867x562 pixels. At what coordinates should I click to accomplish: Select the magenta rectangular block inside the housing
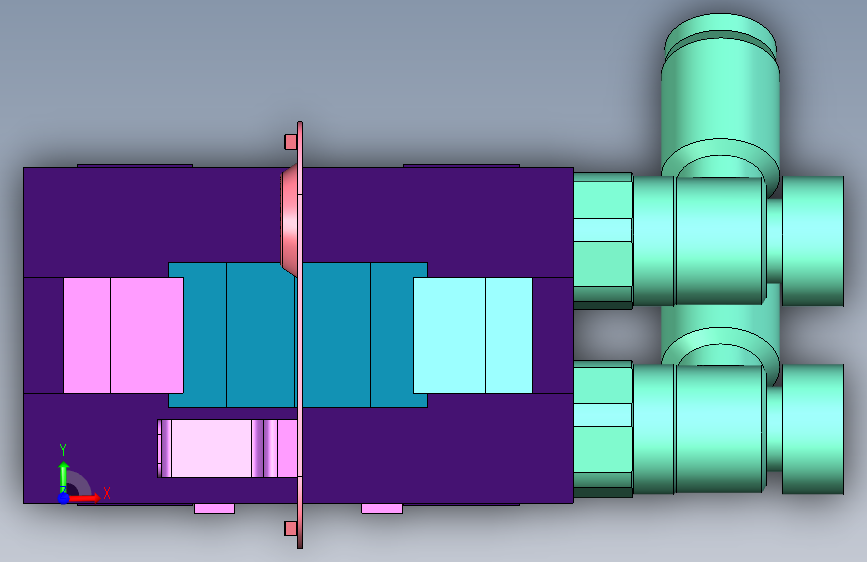pos(123,335)
